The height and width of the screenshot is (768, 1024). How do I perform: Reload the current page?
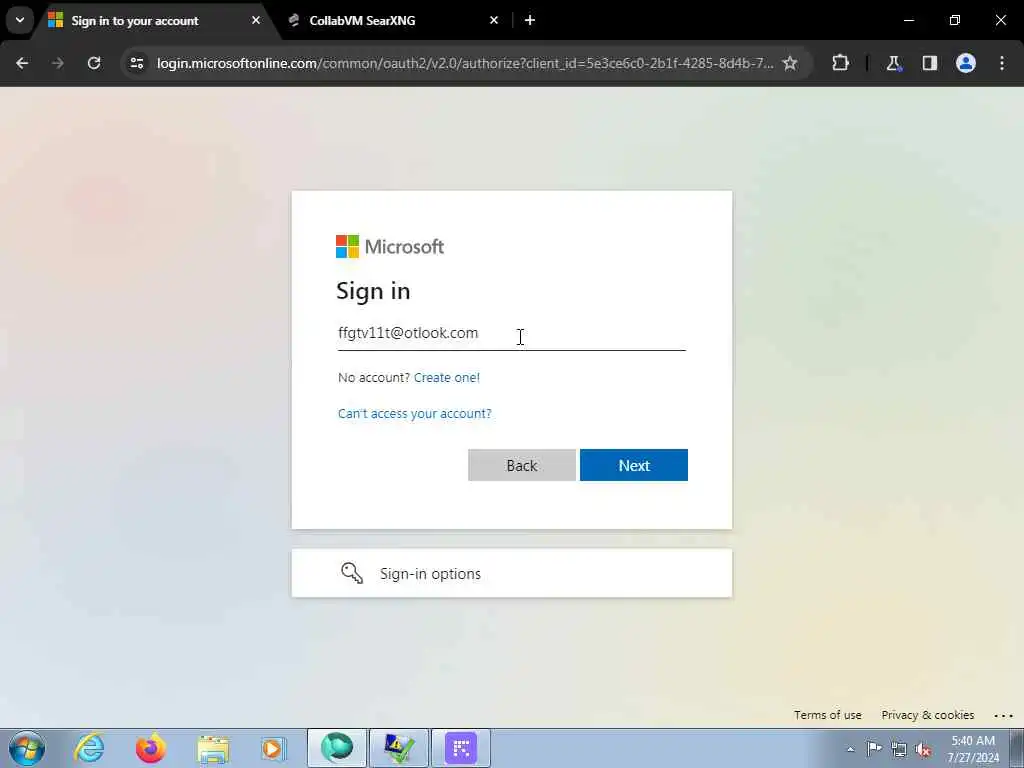[94, 63]
